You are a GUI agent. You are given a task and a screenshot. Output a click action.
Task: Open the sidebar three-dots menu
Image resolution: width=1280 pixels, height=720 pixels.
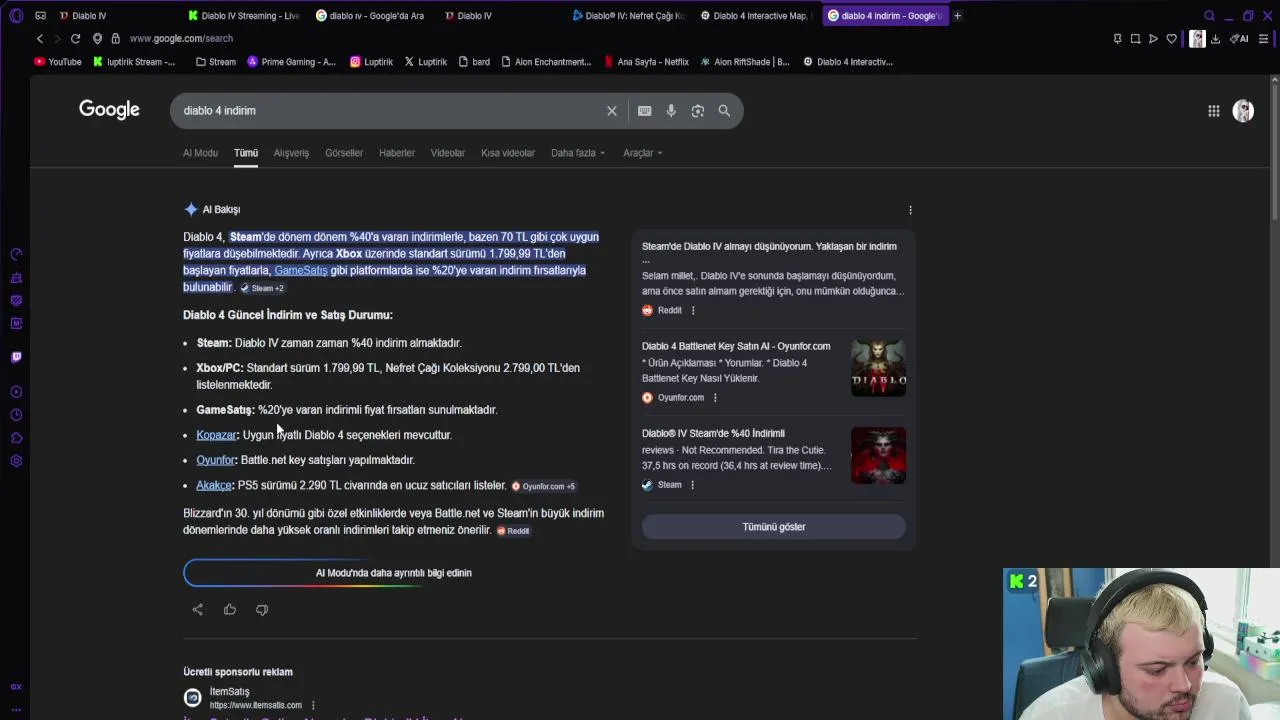click(16, 709)
